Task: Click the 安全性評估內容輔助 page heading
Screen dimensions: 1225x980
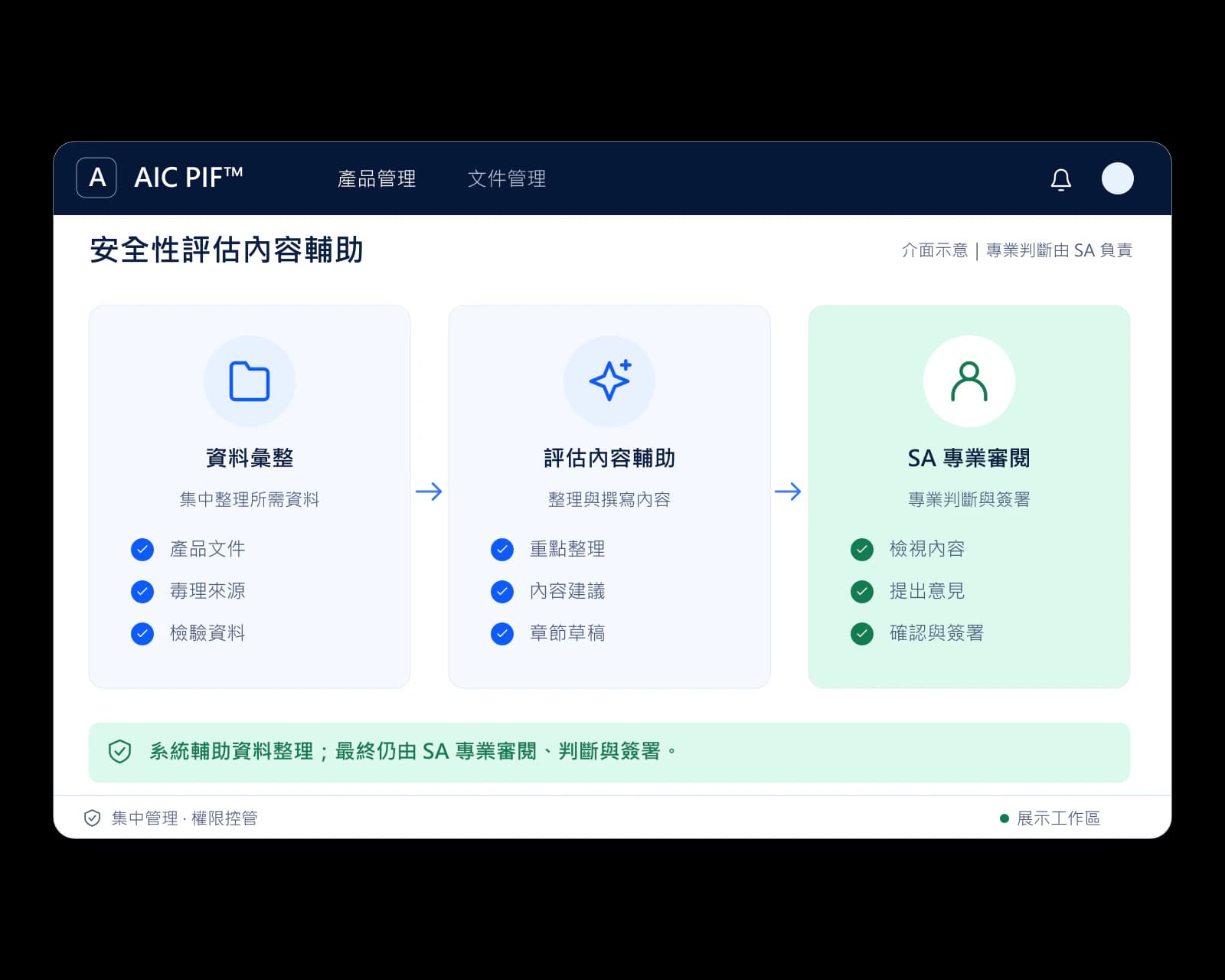Action: pos(227,250)
